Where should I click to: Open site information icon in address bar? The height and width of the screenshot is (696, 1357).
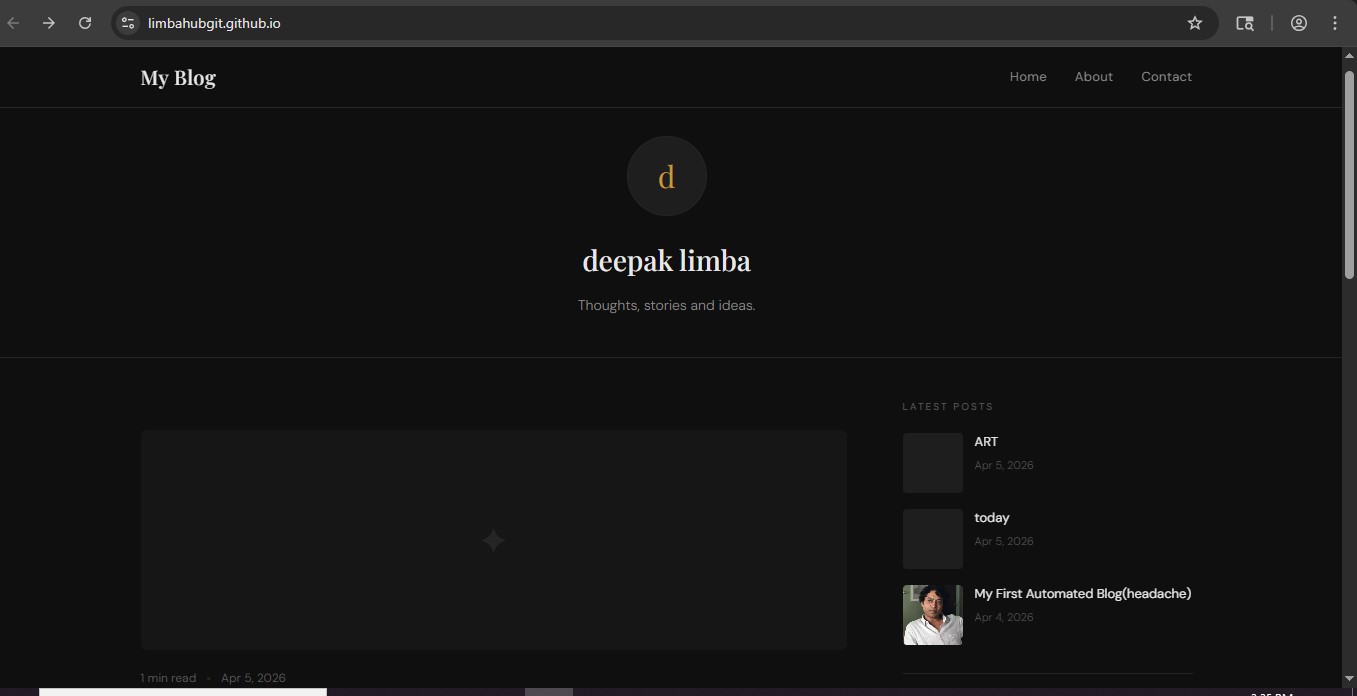click(x=127, y=23)
